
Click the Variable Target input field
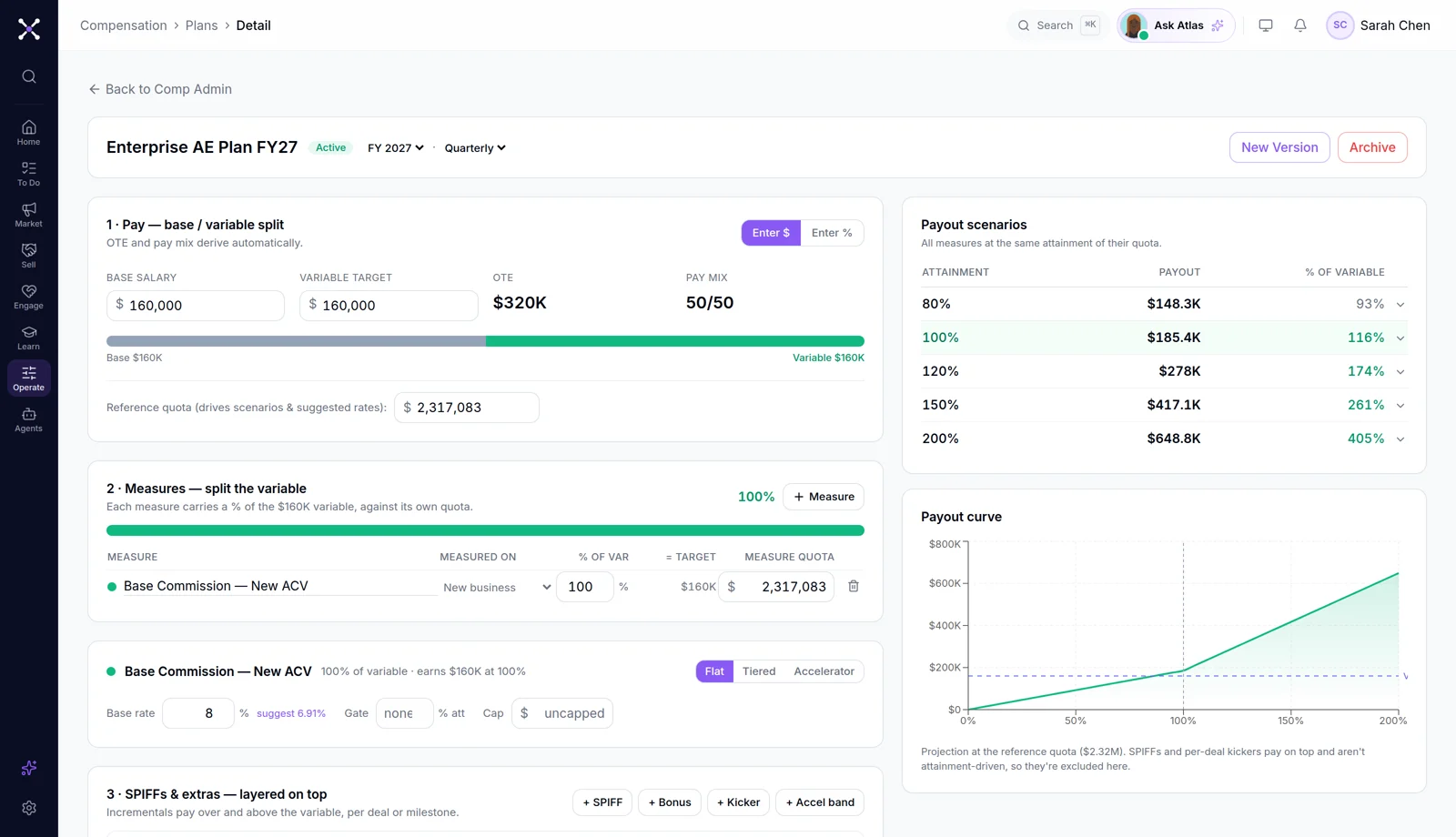click(389, 306)
